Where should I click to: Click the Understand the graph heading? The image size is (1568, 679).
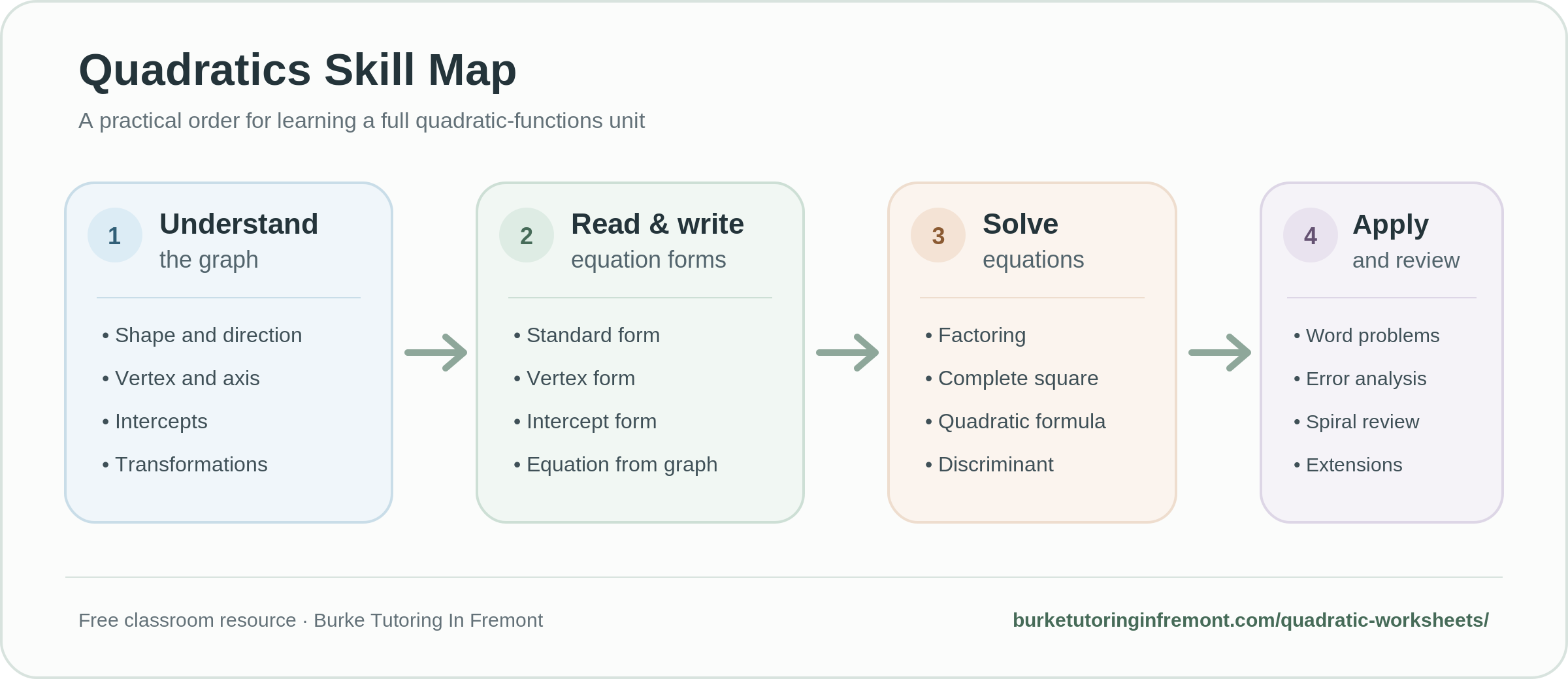(238, 240)
